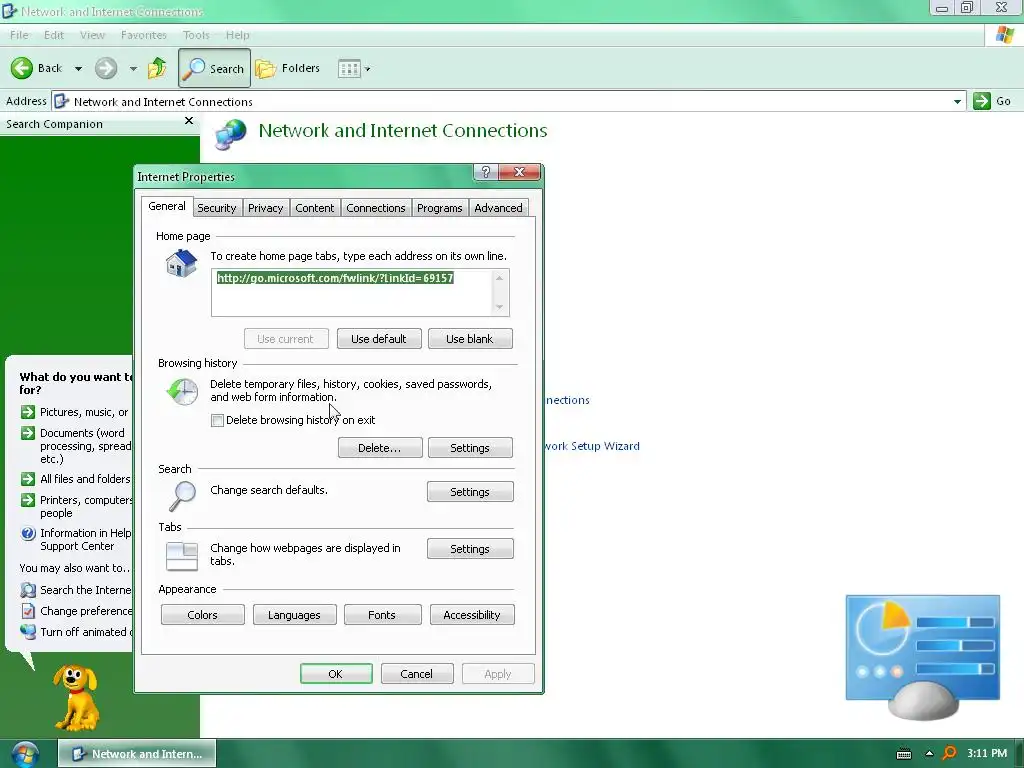Close the Search Companion pane
This screenshot has height=768, width=1024.
[189, 121]
